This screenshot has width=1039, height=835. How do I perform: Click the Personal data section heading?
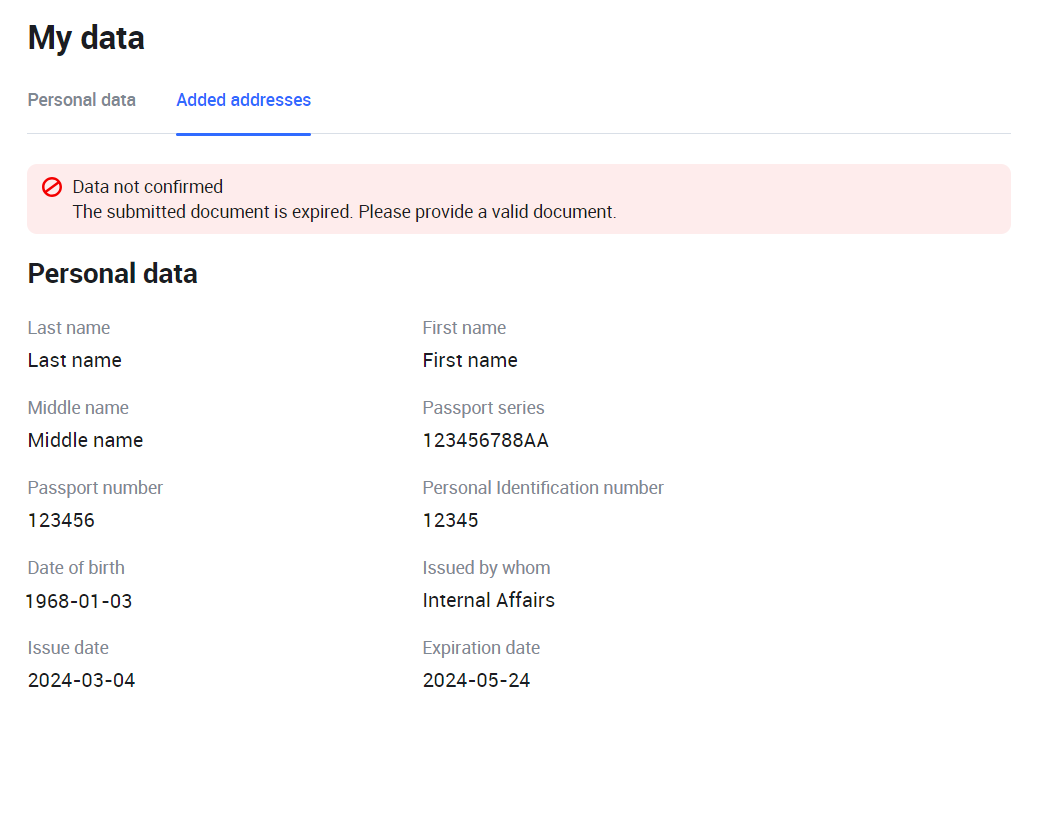(x=112, y=274)
